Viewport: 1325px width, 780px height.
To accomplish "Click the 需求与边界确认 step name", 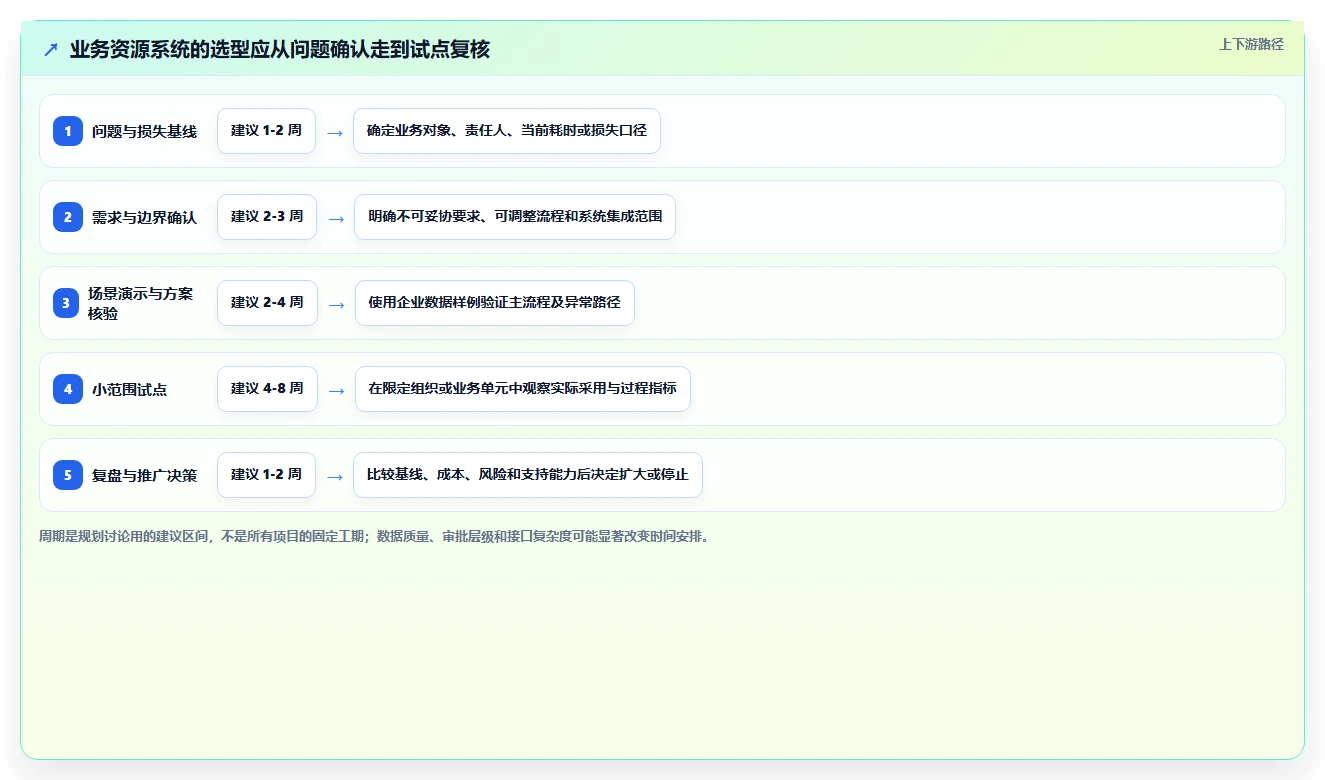I will coord(144,217).
